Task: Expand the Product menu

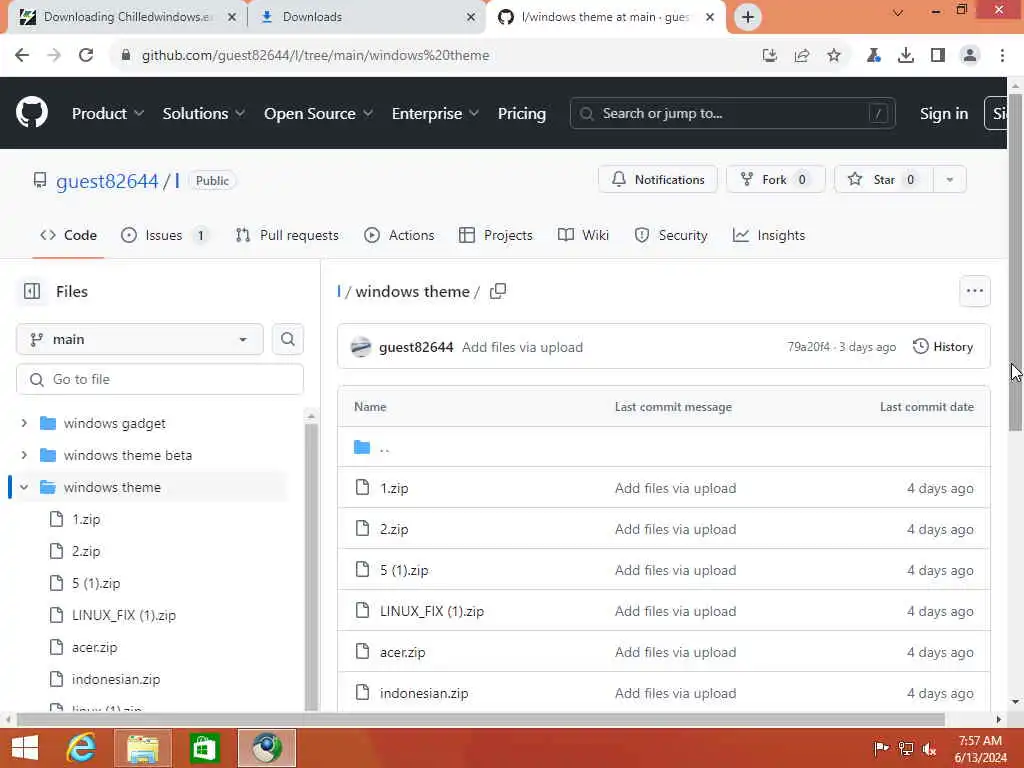Action: 108,114
